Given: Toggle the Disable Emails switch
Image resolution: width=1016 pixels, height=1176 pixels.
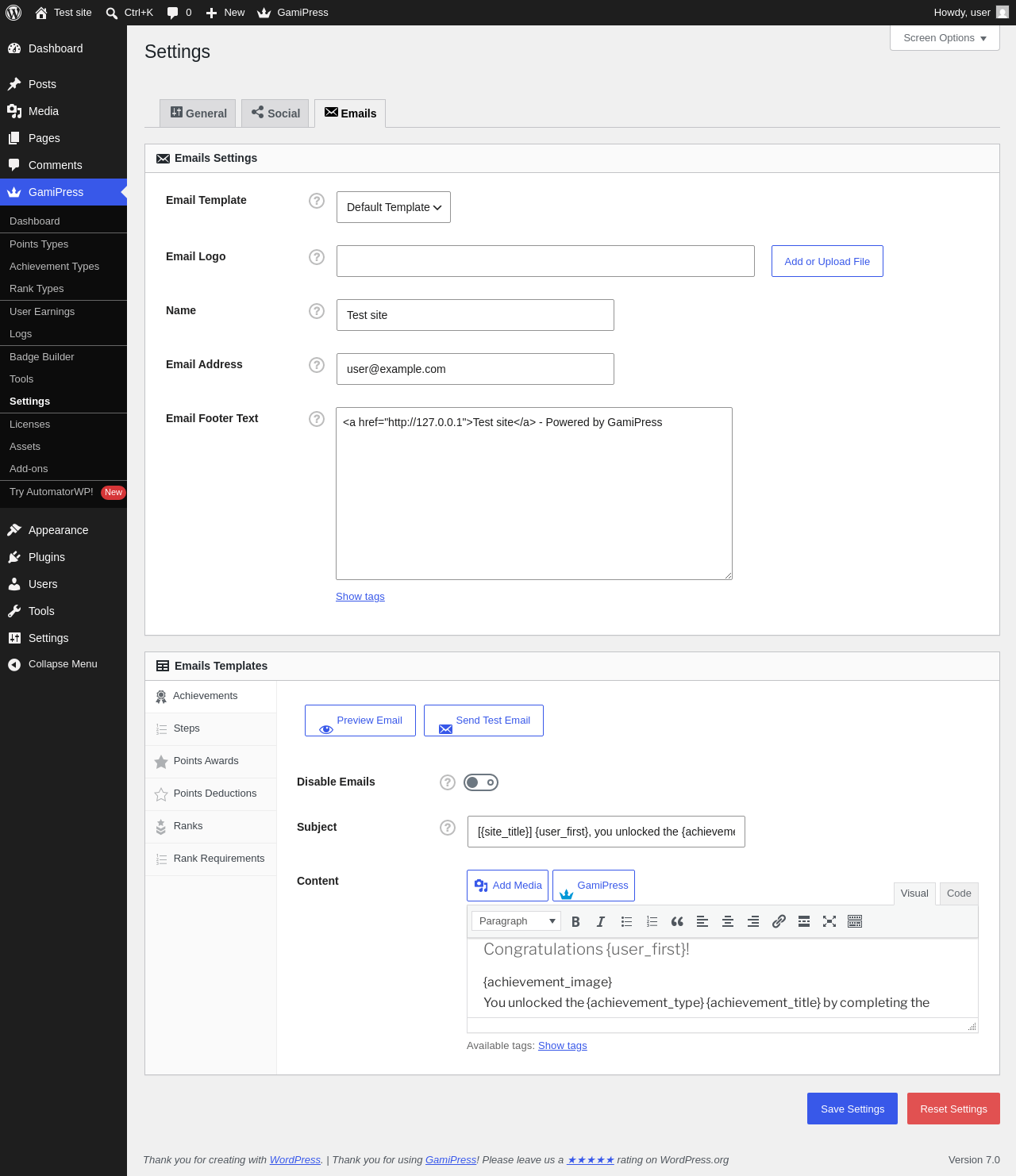Looking at the screenshot, I should pos(481,782).
